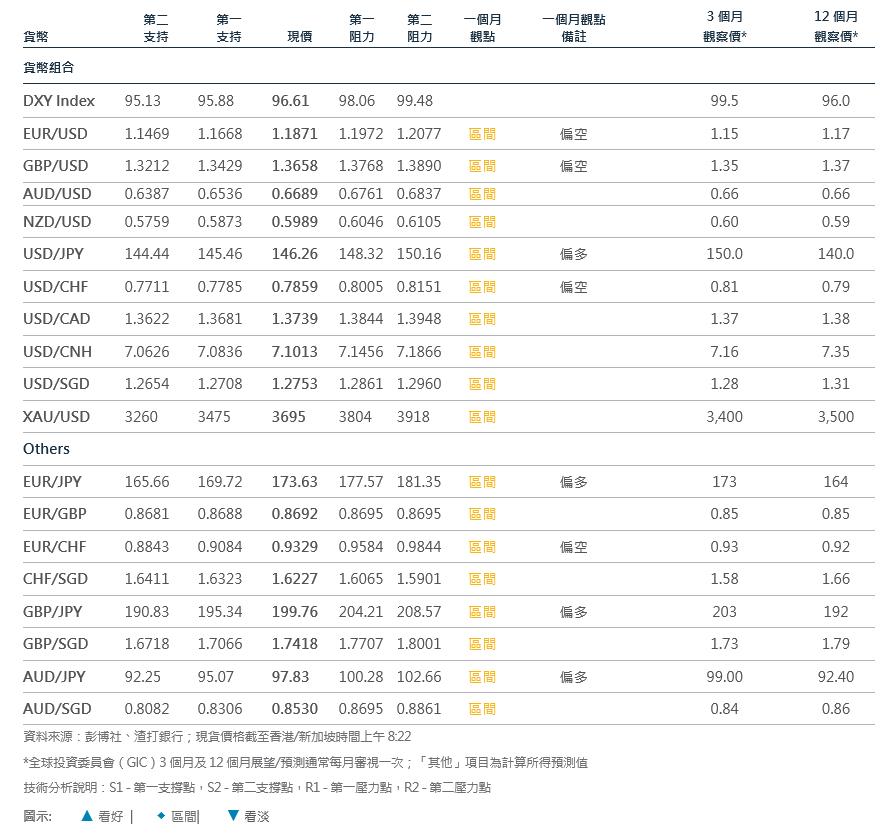
Task: Select the DXY Index row label
Action: click(x=59, y=101)
